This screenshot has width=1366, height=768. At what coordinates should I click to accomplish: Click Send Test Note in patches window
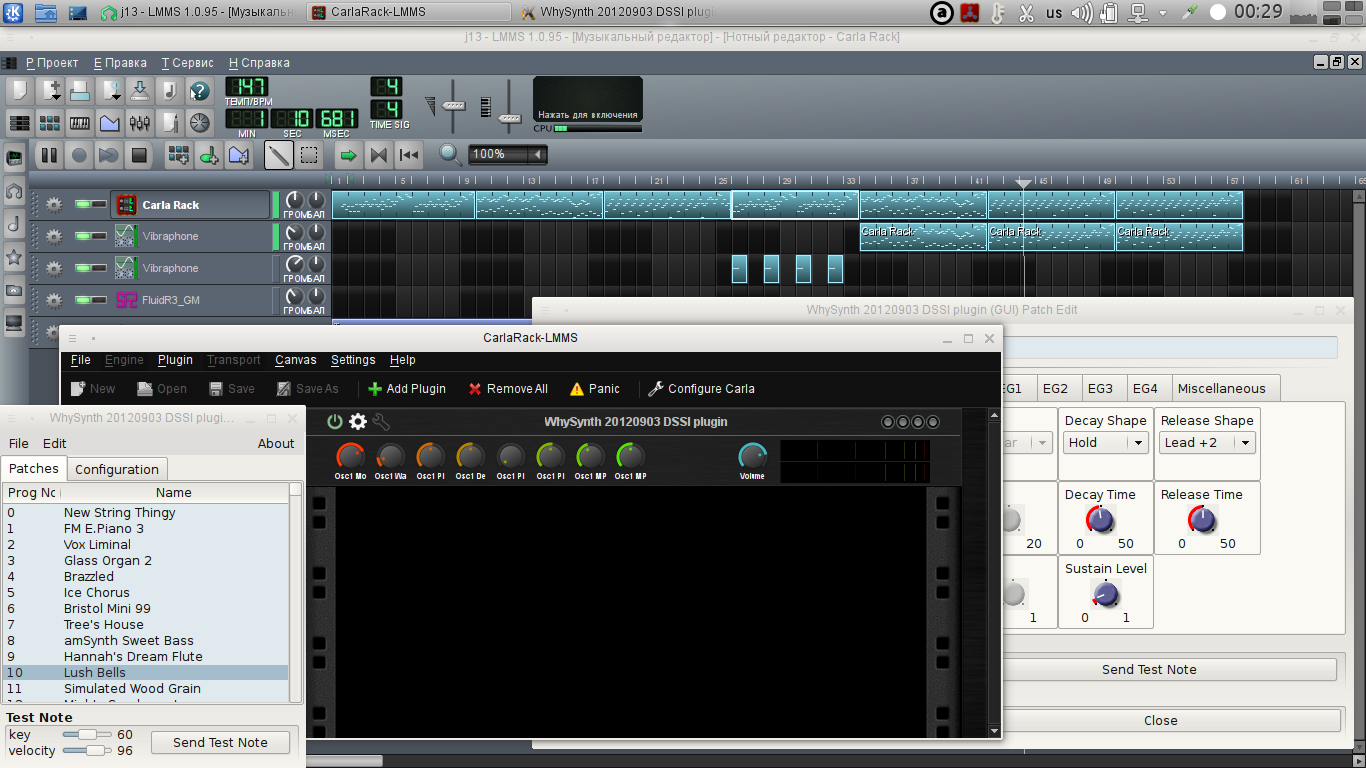(x=220, y=742)
